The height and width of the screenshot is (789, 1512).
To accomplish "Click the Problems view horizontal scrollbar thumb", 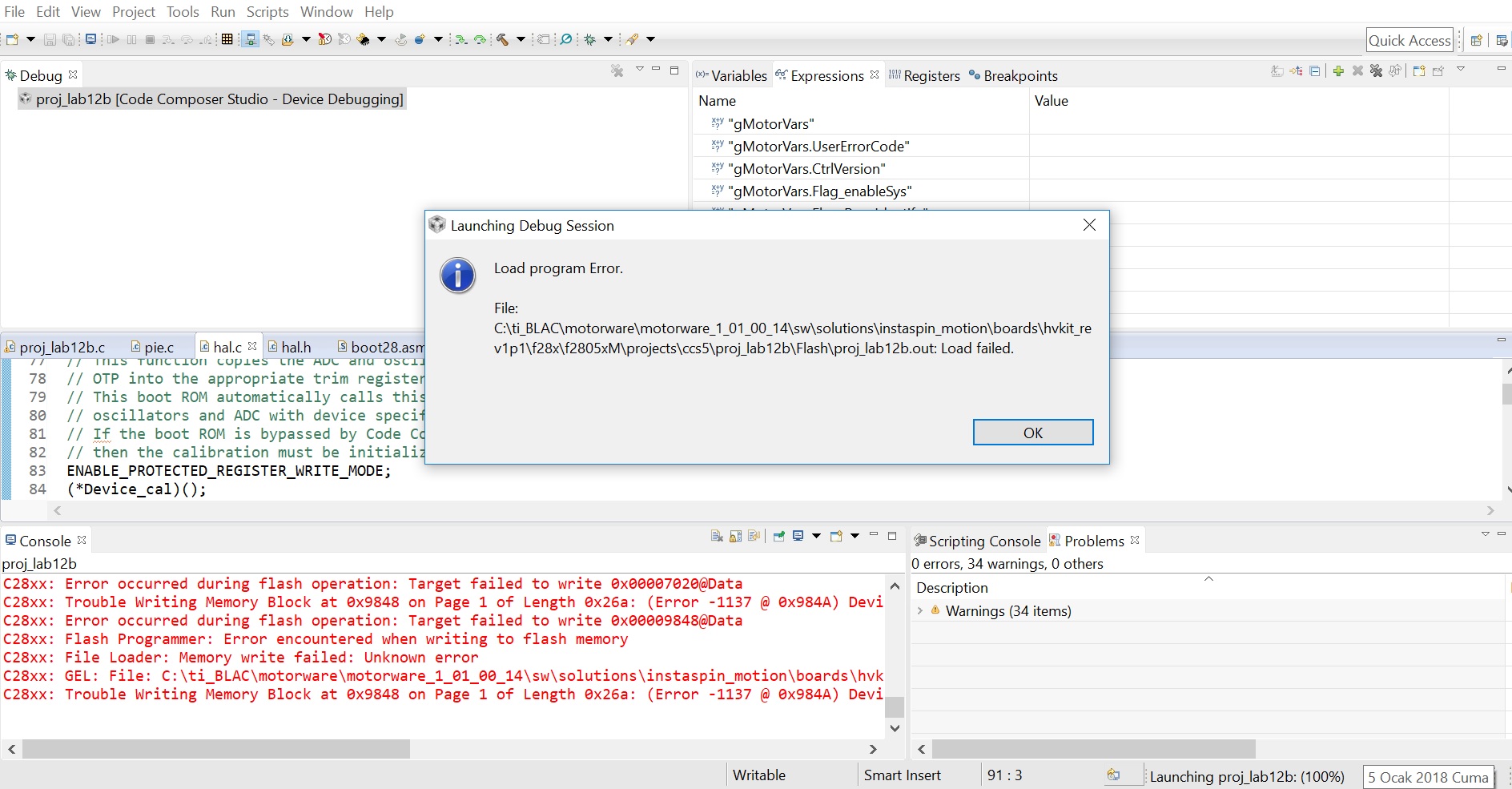I will pos(1094,749).
